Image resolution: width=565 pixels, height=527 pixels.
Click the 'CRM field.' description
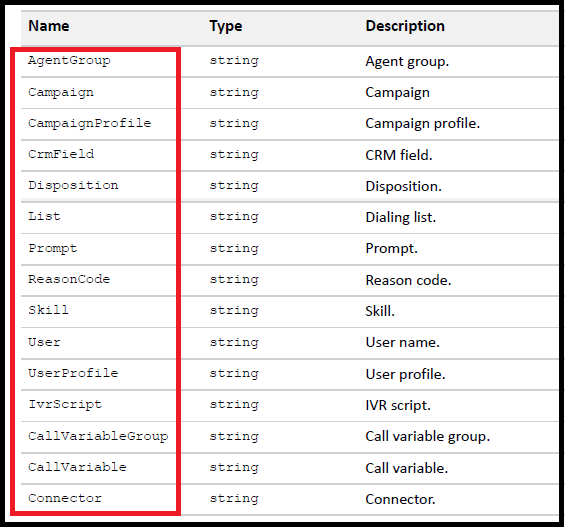399,155
